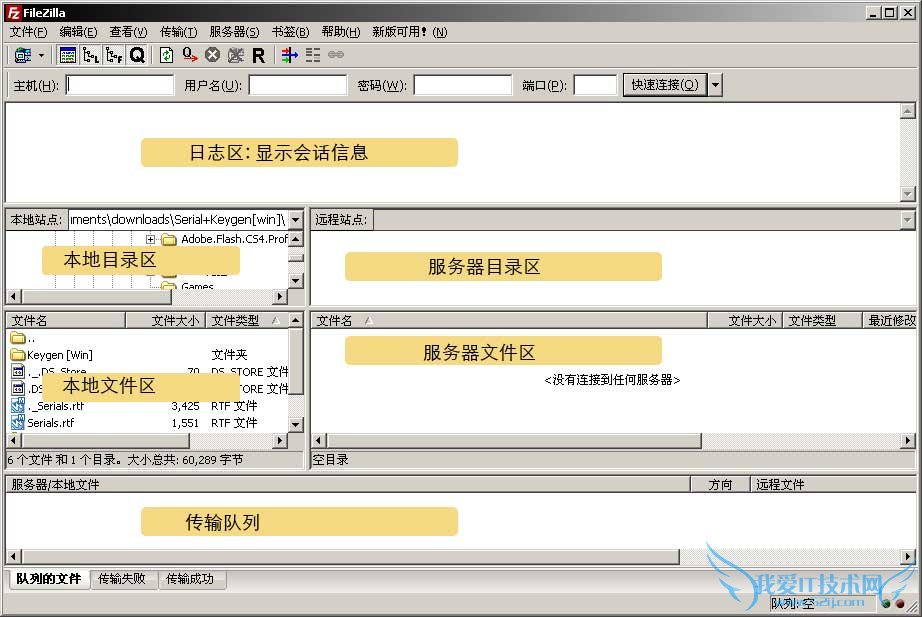
Task: Click the 方向 queue column header
Action: pos(720,485)
